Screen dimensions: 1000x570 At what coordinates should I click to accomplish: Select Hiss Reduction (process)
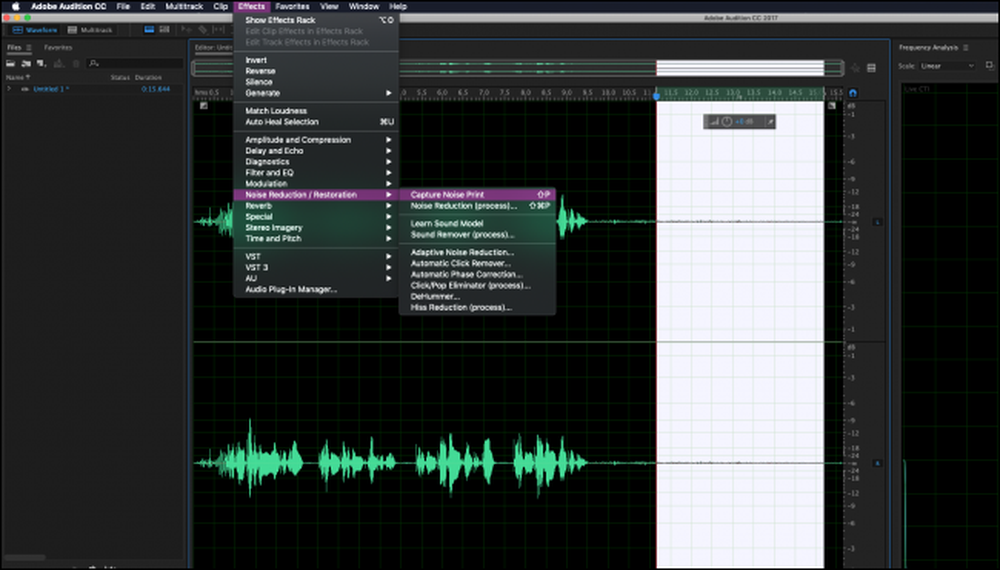tap(477, 307)
